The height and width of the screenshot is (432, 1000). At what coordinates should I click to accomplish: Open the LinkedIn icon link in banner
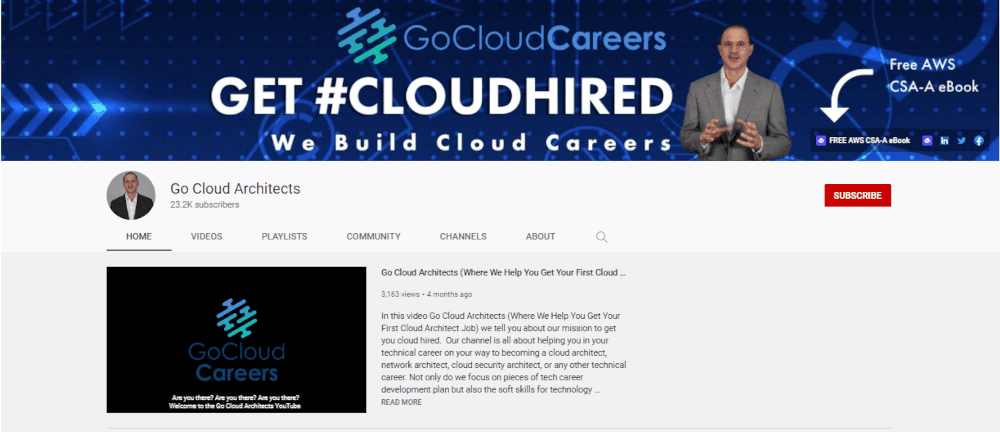pos(944,140)
